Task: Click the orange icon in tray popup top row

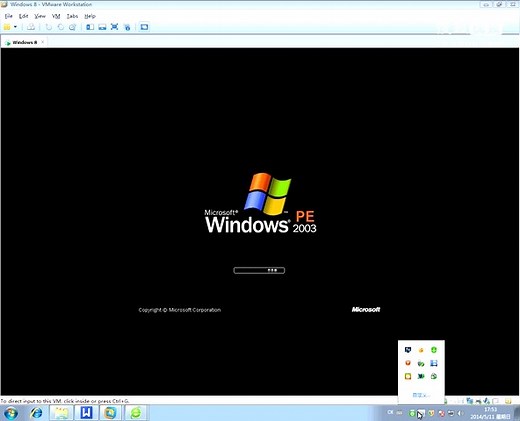Action: click(421, 350)
